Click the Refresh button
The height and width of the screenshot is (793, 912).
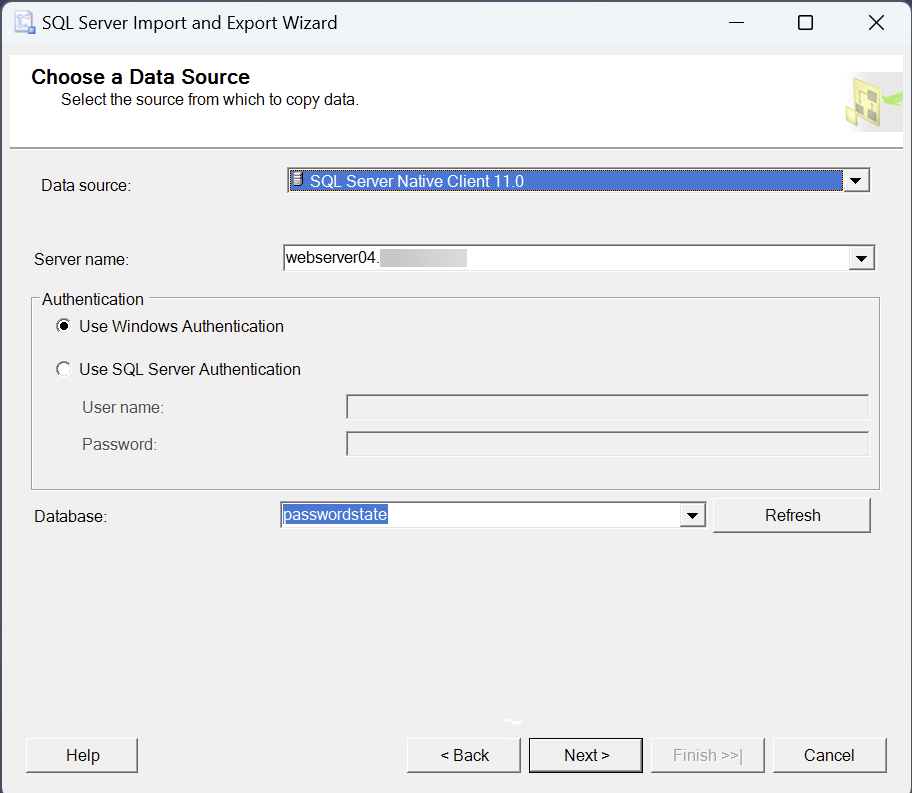tap(792, 515)
